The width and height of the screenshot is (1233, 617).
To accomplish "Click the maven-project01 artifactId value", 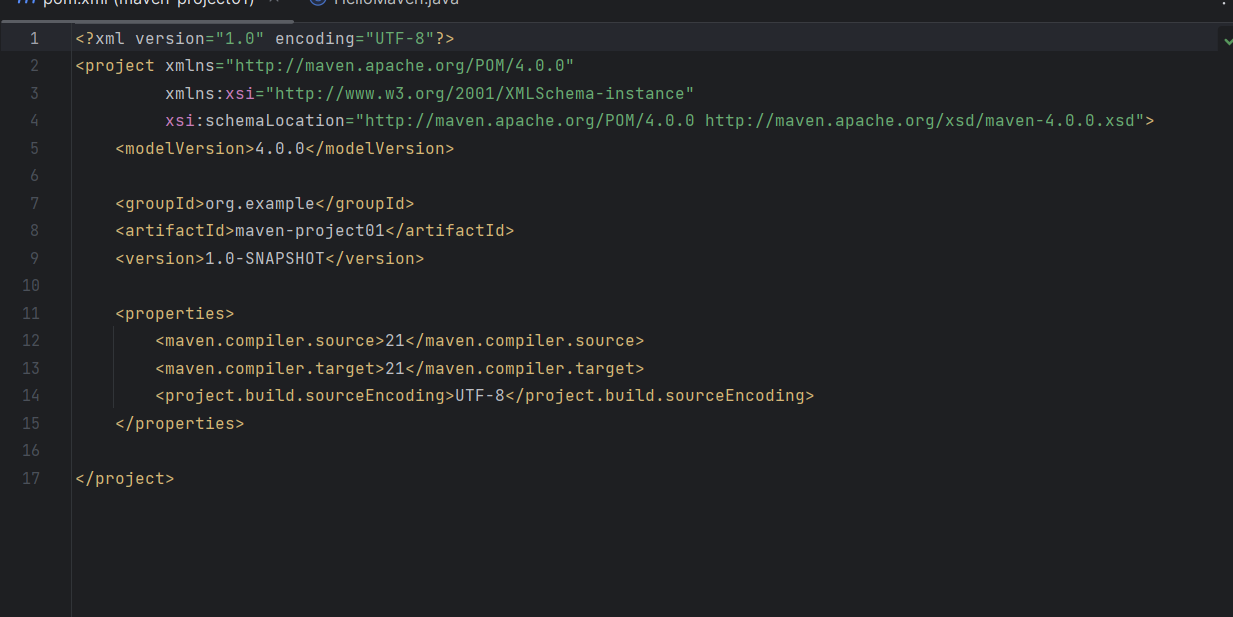I will tap(310, 230).
